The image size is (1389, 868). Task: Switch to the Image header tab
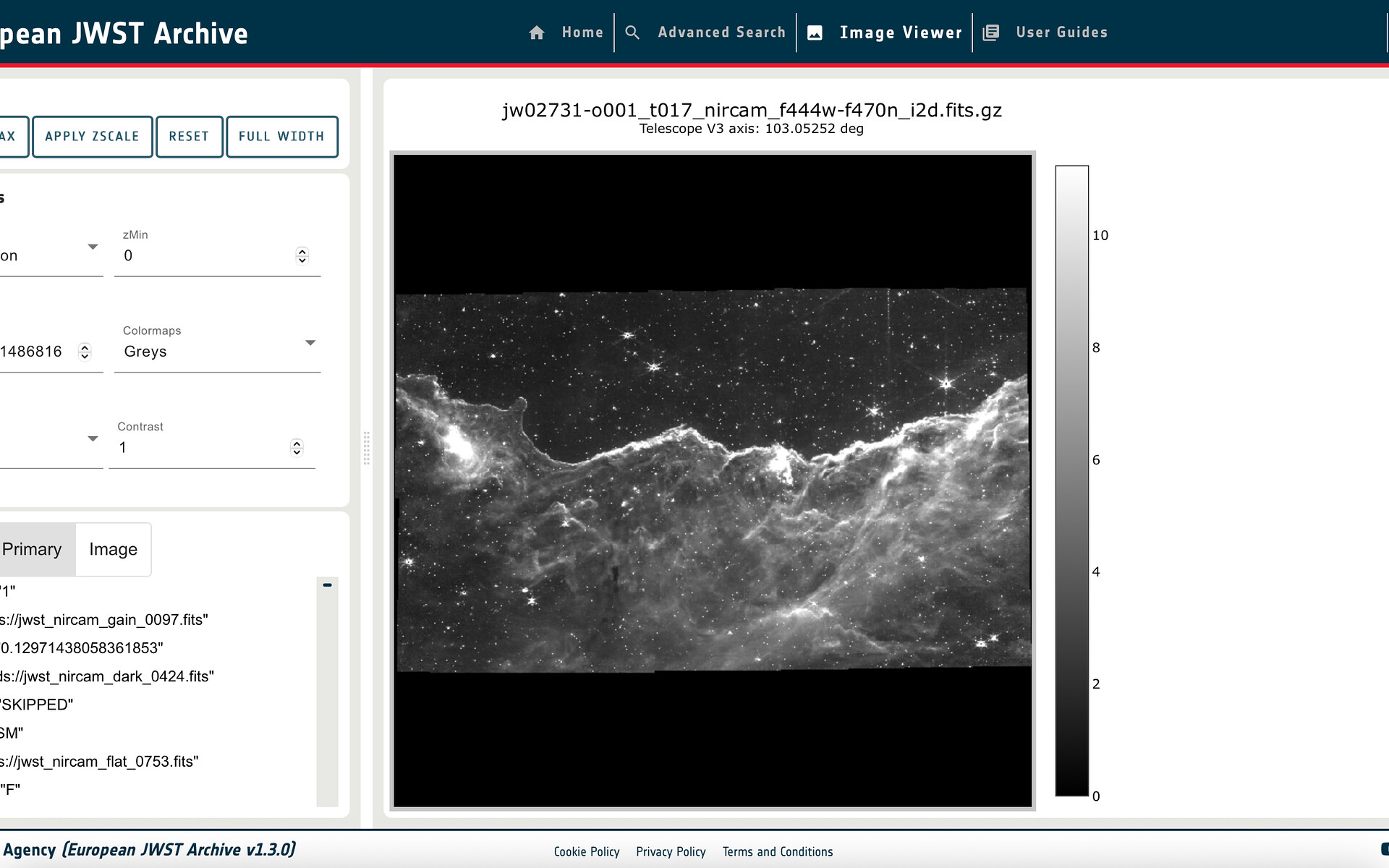pyautogui.click(x=113, y=550)
